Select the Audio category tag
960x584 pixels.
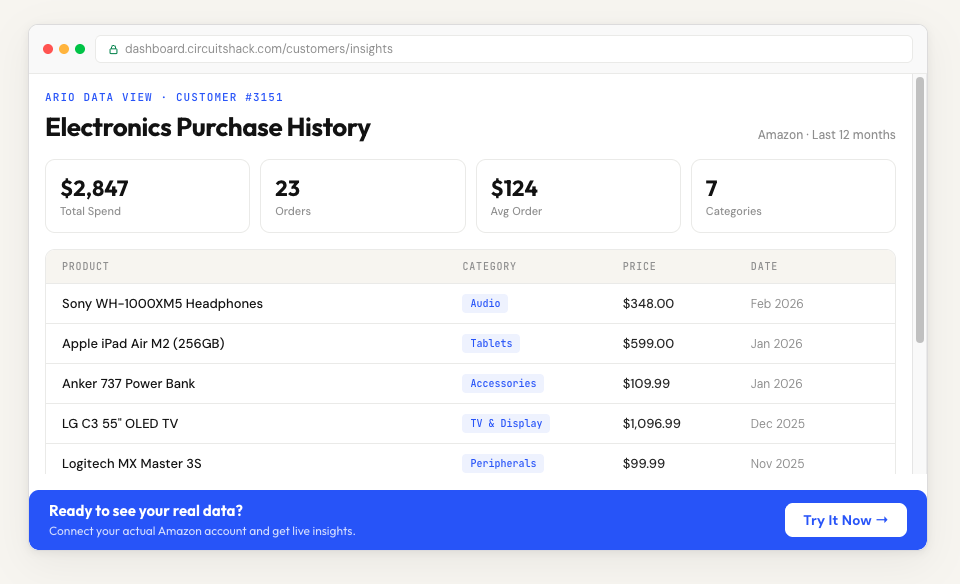485,303
